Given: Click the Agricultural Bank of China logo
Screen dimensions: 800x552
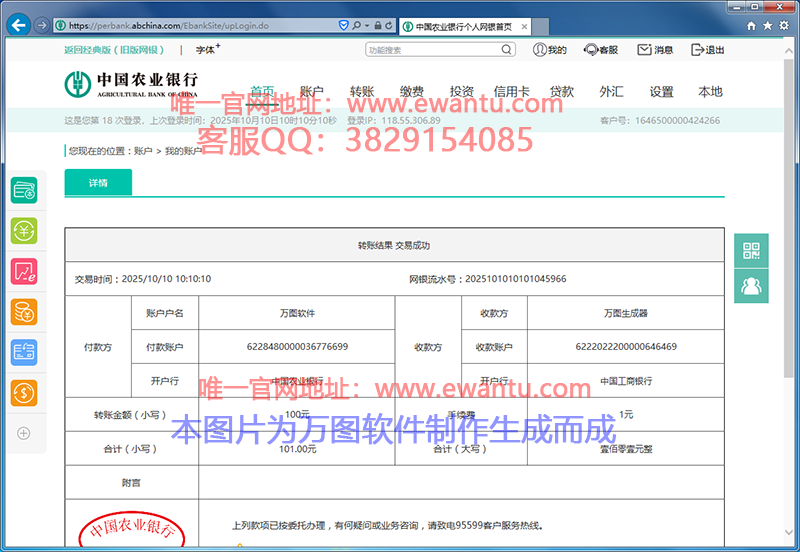Looking at the screenshot, I should click(x=131, y=84).
